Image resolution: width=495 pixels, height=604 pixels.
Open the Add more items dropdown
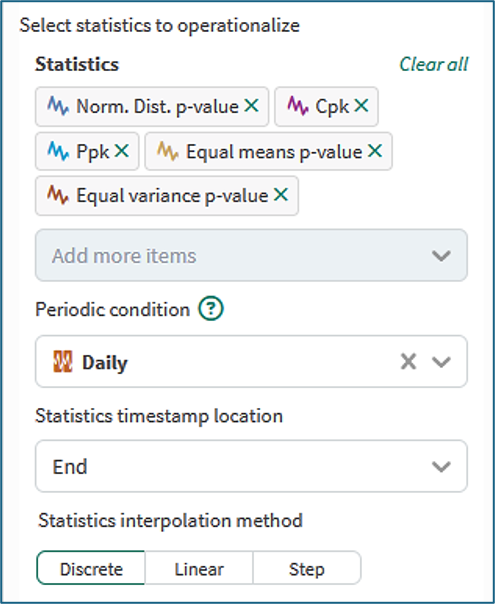251,255
